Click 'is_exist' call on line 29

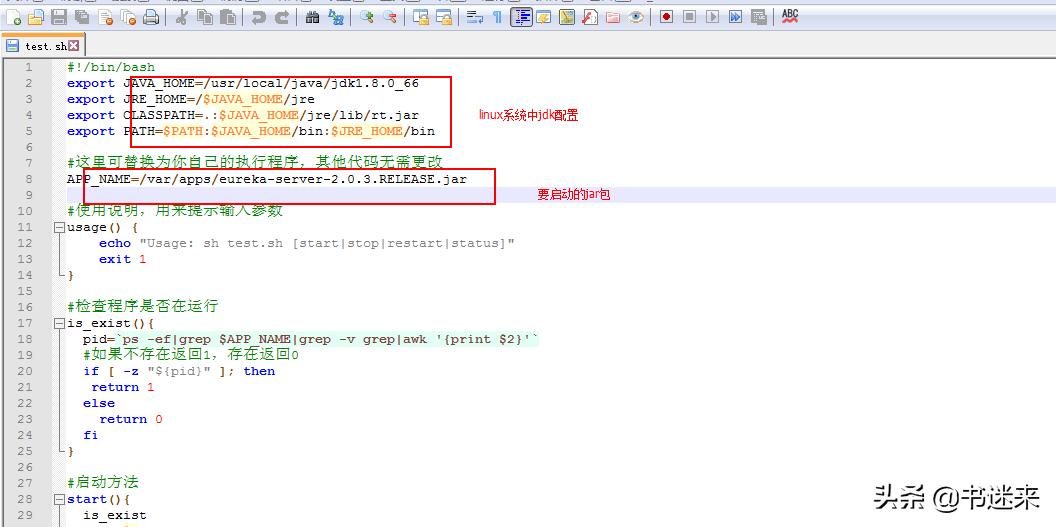(114, 516)
